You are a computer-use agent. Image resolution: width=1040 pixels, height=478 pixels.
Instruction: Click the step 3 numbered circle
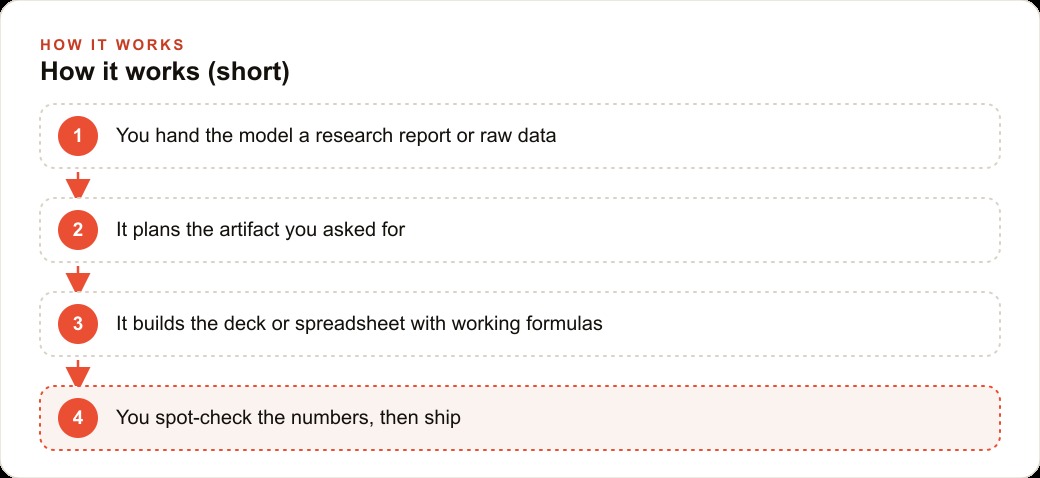[78, 324]
